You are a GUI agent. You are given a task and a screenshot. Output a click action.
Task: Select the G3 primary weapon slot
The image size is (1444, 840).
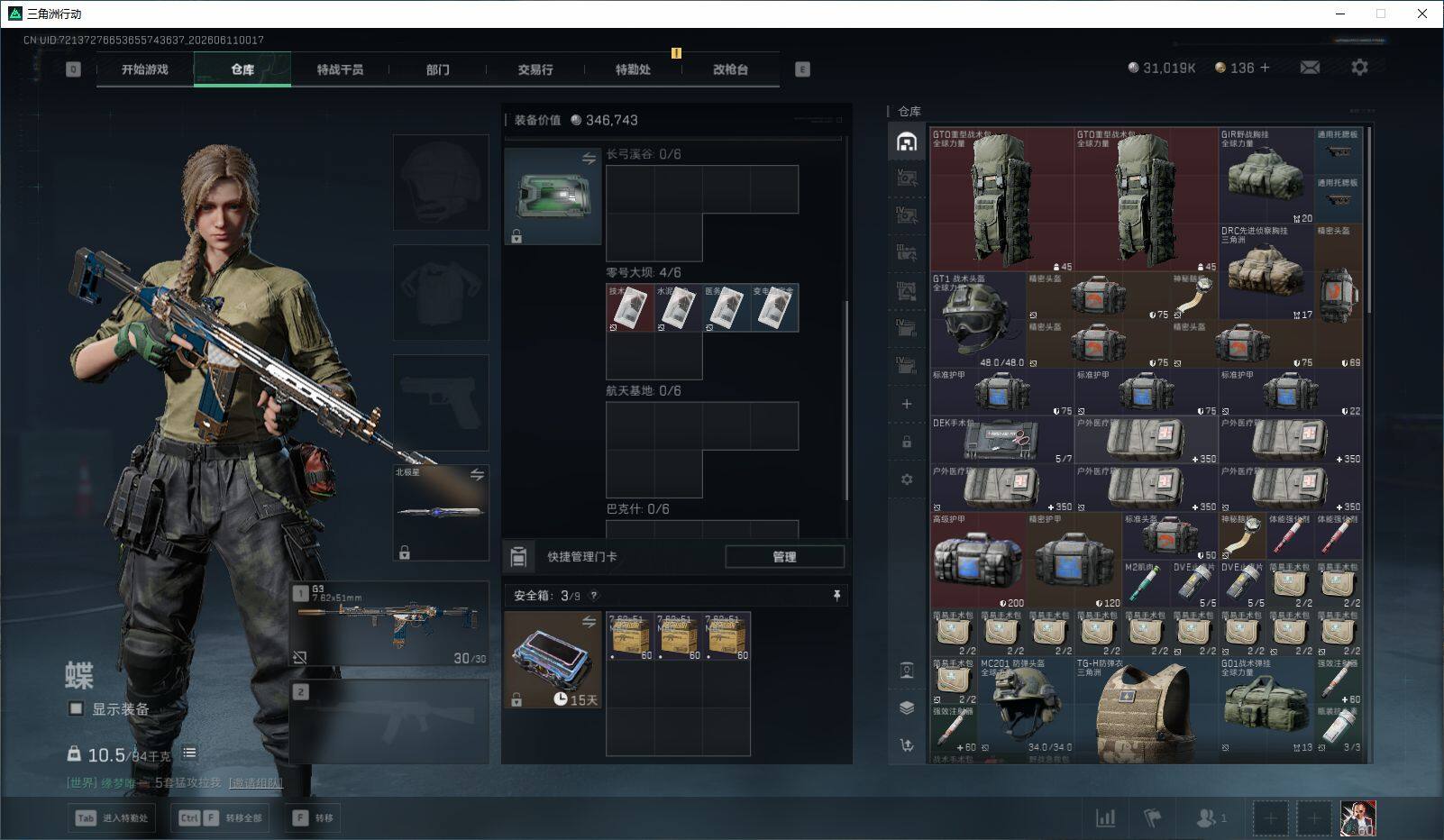pyautogui.click(x=389, y=624)
